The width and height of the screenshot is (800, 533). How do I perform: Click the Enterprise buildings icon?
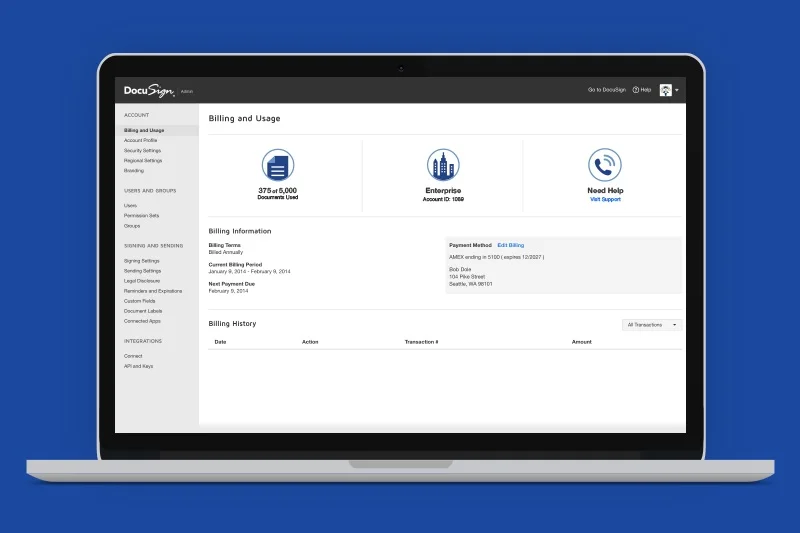[x=443, y=165]
